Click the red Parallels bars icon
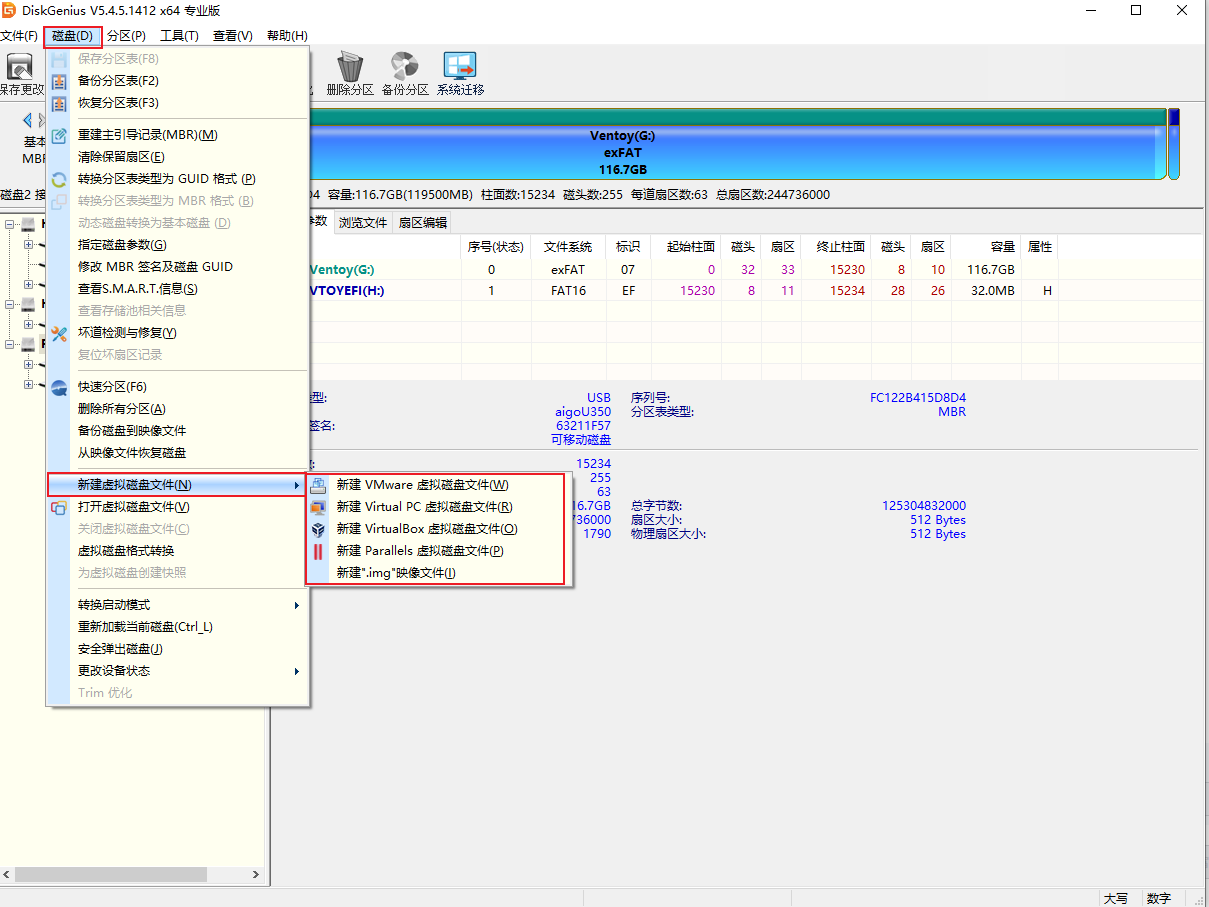1209x907 pixels. coord(318,551)
